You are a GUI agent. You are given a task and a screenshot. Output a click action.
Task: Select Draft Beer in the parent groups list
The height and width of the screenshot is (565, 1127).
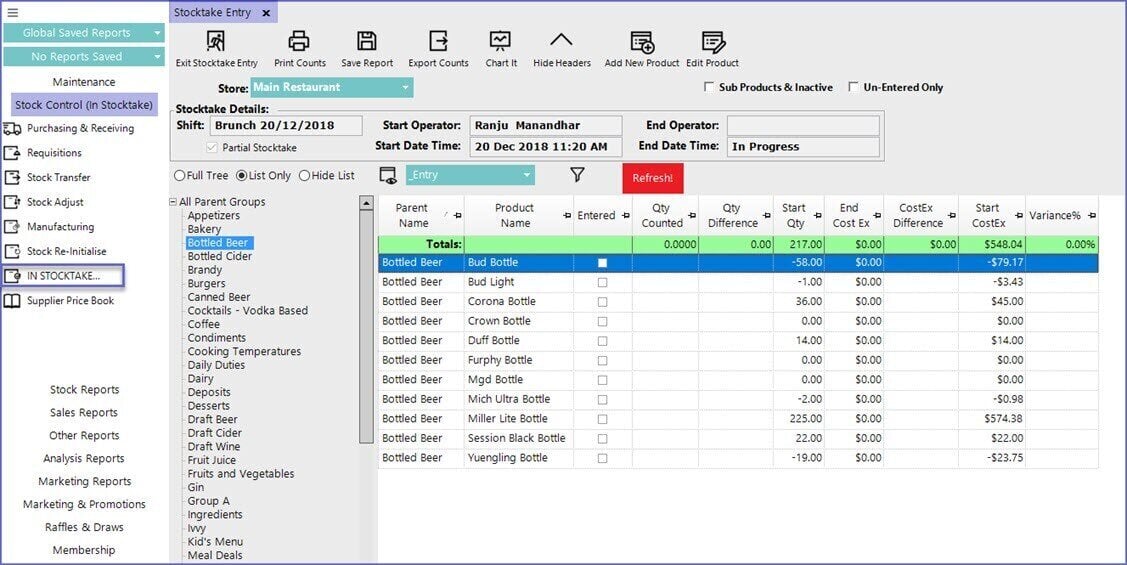(x=212, y=420)
